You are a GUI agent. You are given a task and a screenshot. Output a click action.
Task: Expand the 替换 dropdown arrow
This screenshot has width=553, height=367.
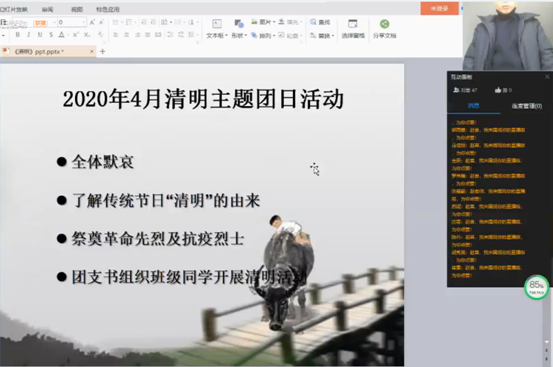click(x=333, y=36)
